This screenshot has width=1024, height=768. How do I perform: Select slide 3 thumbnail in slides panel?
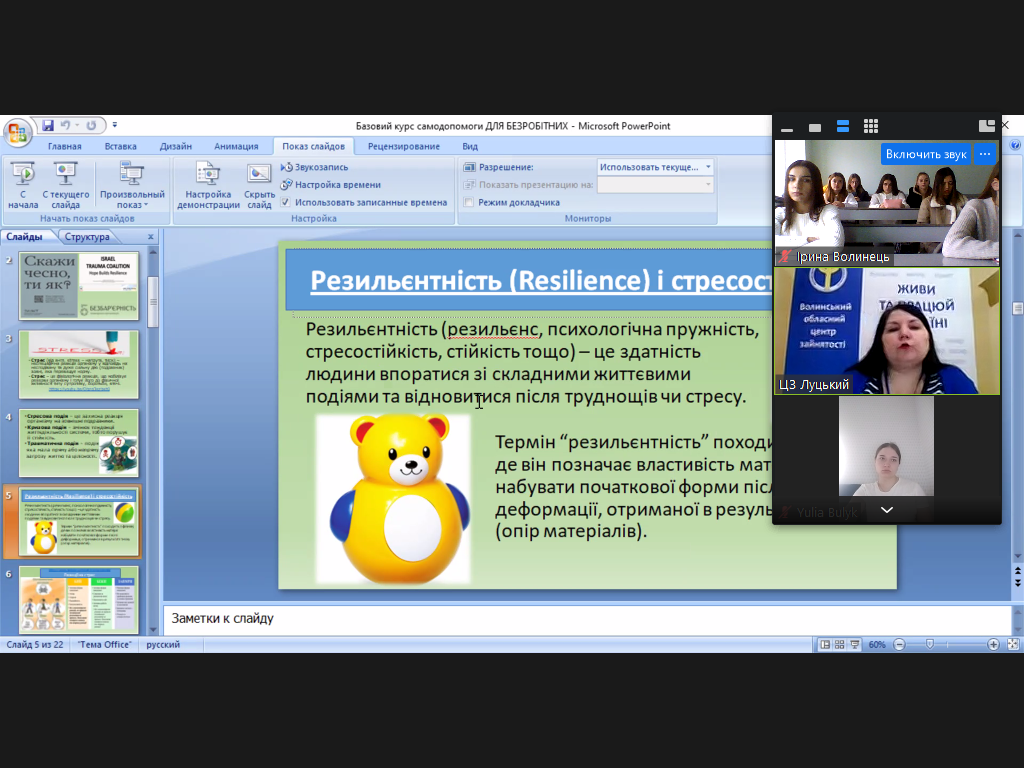coord(79,364)
